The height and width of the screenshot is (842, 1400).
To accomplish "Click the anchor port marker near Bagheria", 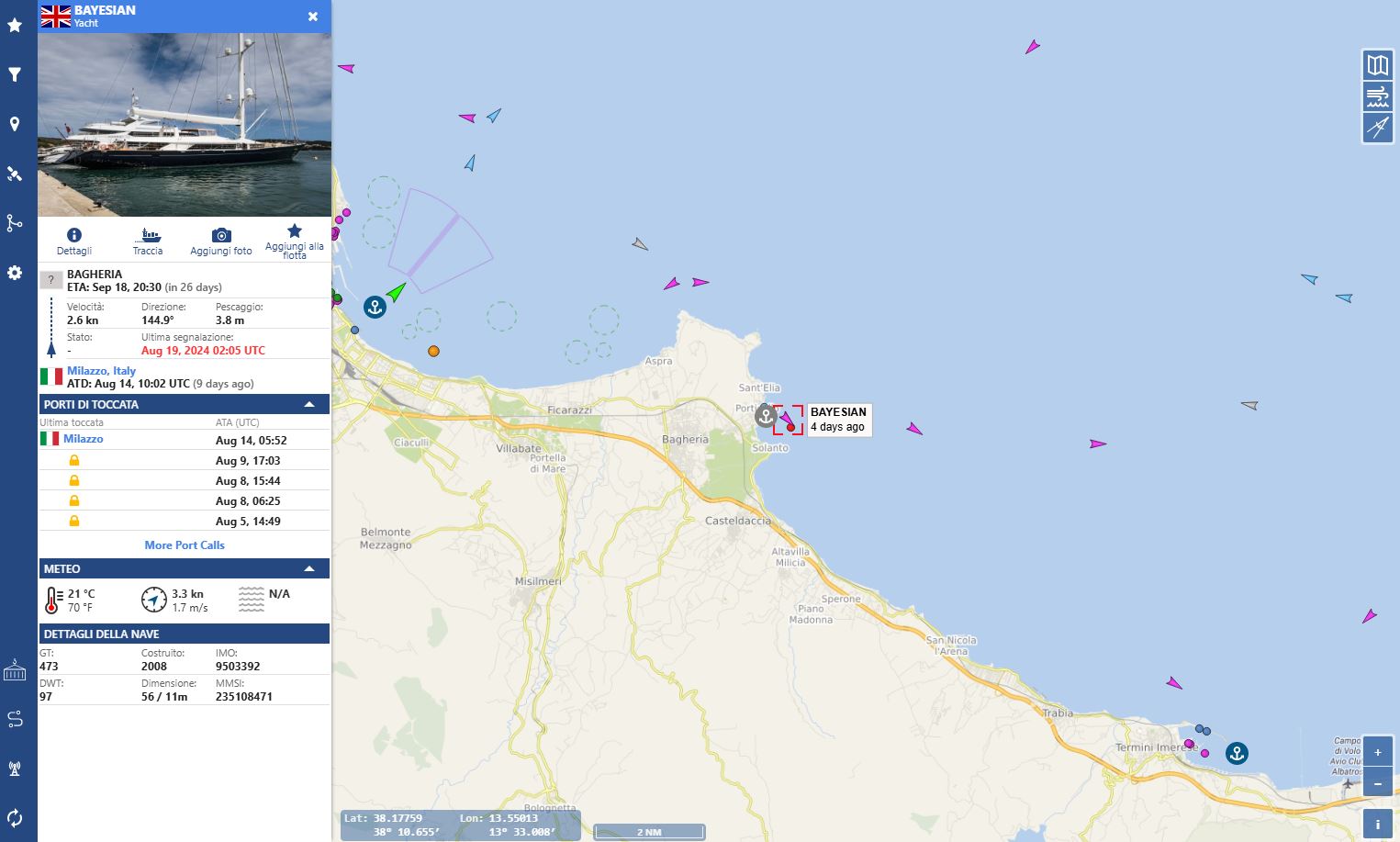I will tap(765, 416).
